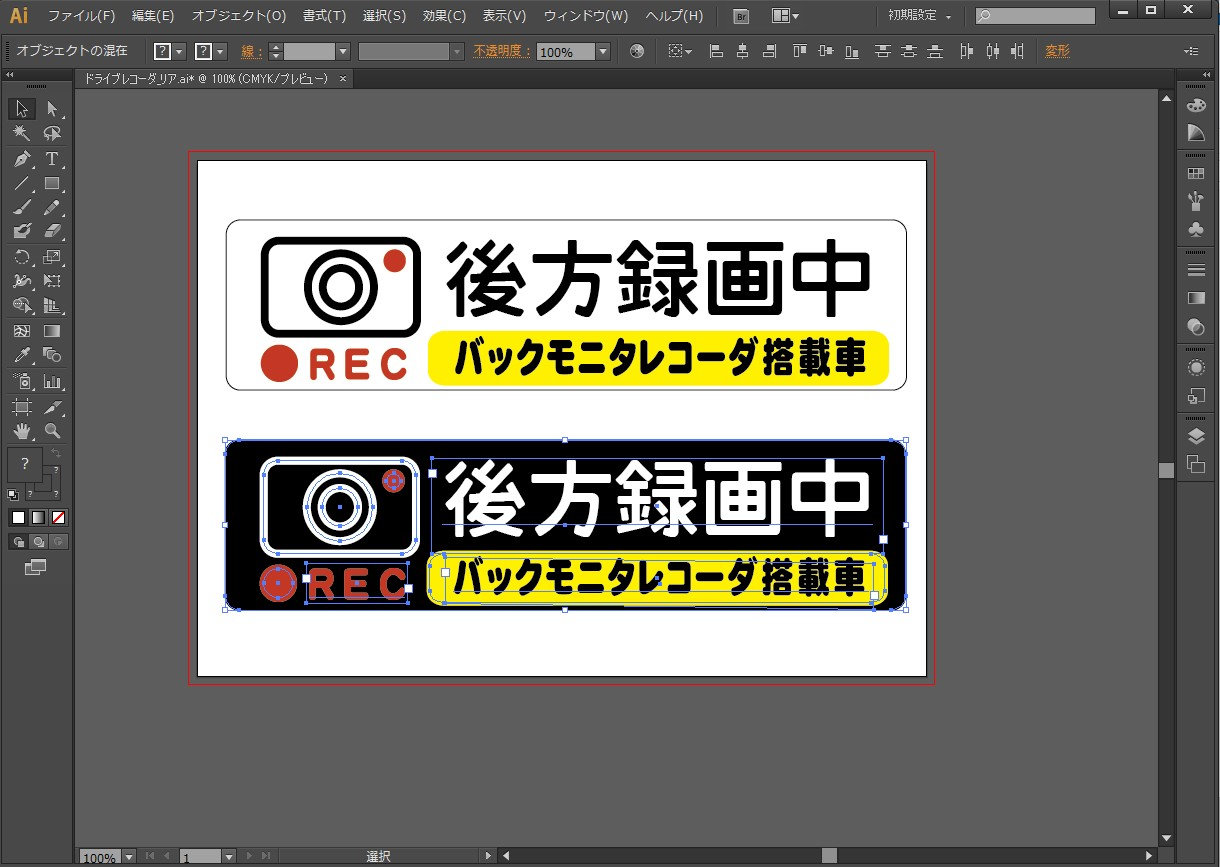Open the align-to selection dropdown
The image size is (1220, 867).
coord(680,51)
